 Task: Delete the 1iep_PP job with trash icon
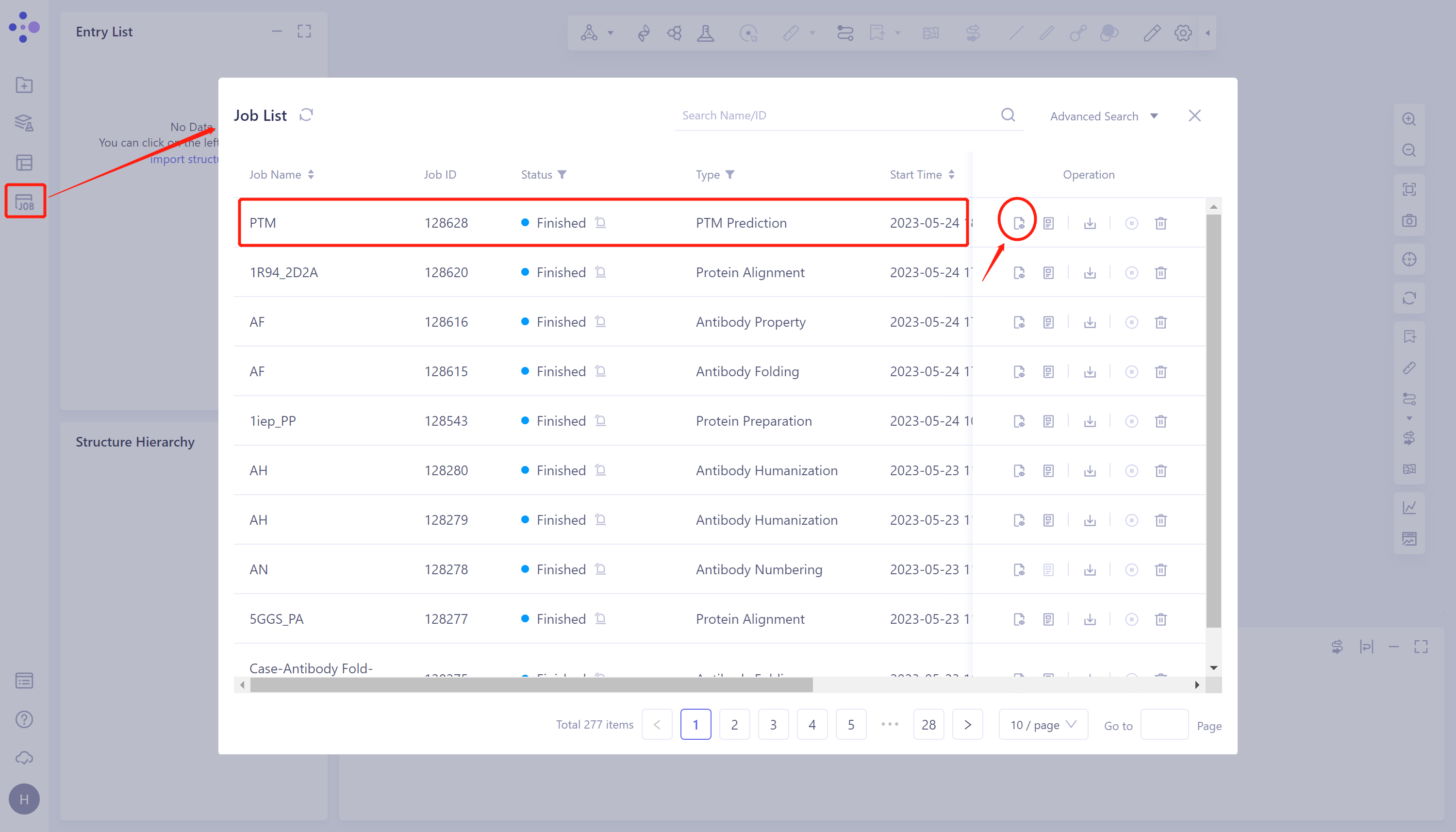click(x=1161, y=421)
